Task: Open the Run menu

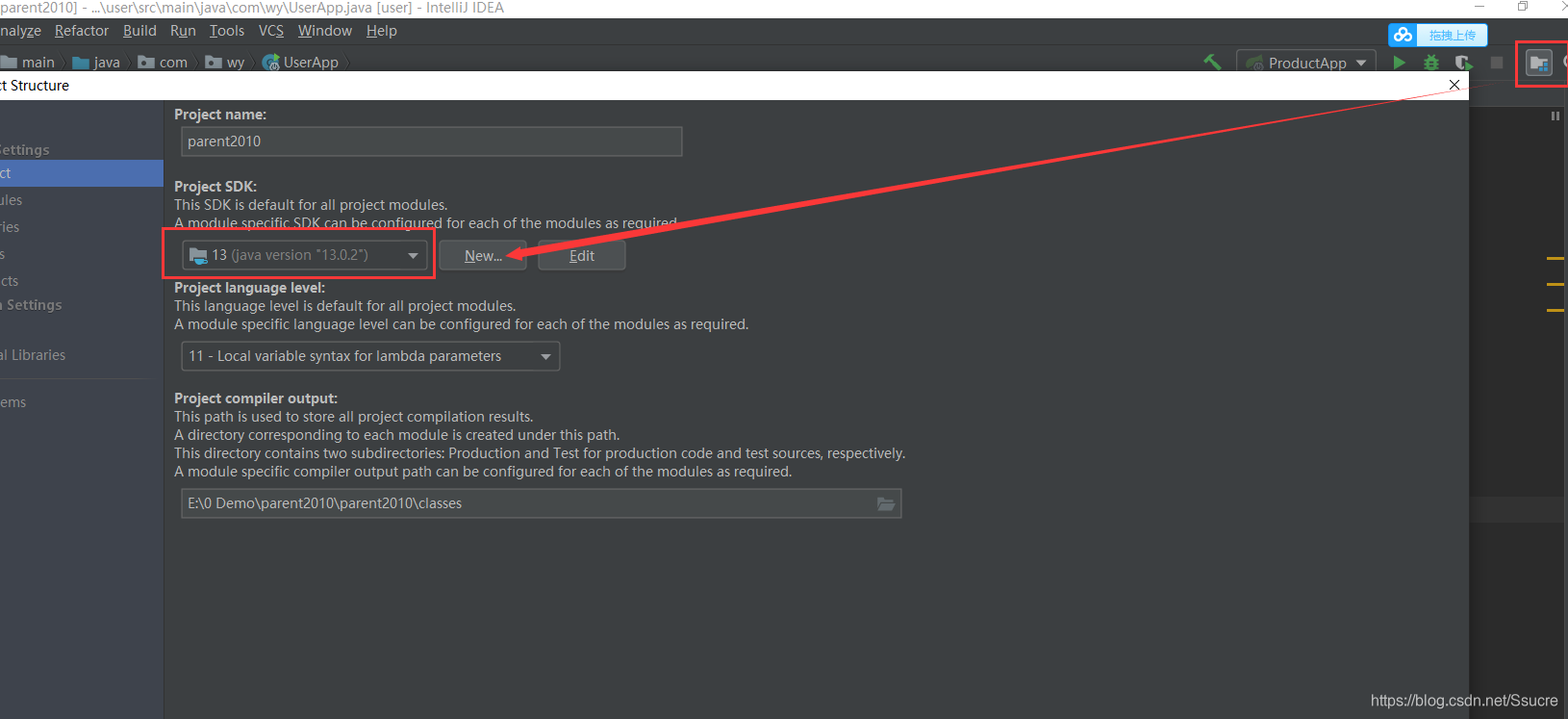Action: (x=183, y=31)
